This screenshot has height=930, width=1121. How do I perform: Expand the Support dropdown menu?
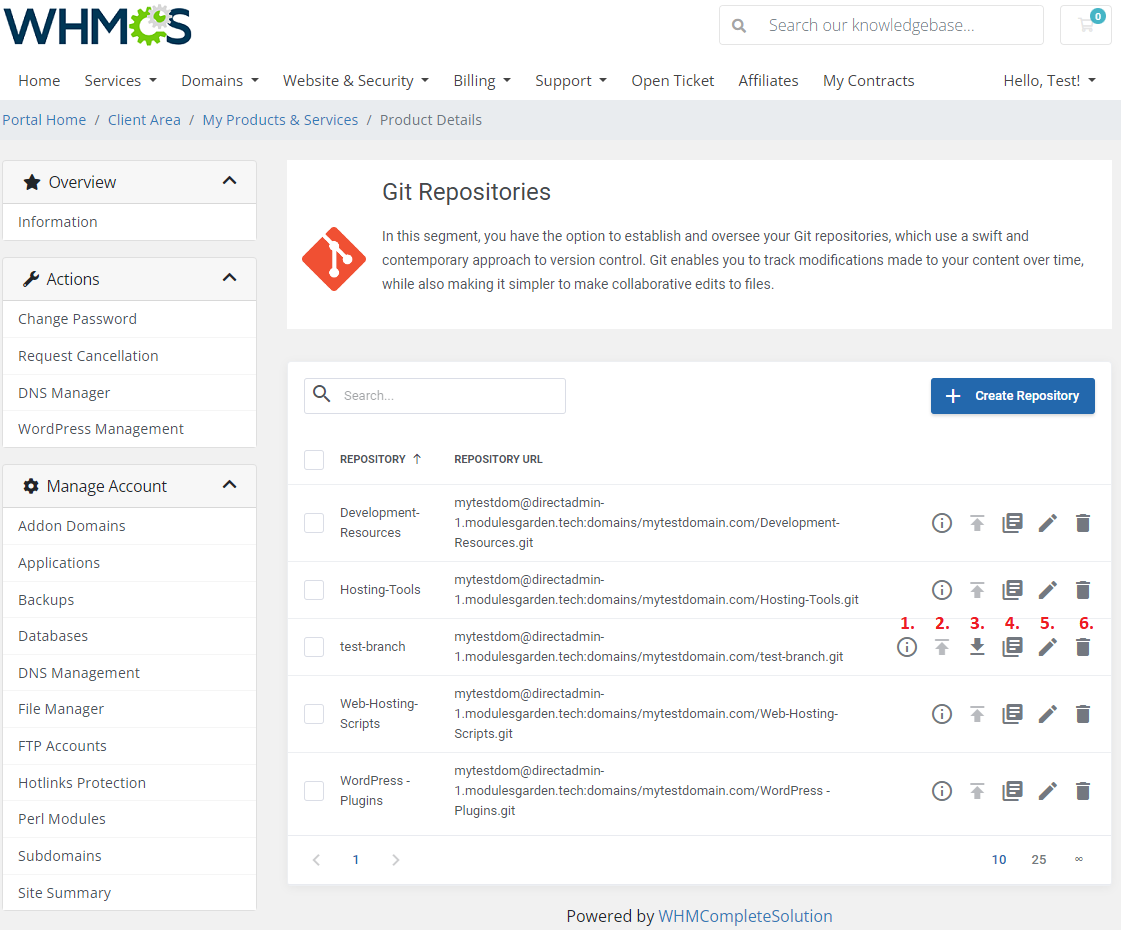(571, 81)
